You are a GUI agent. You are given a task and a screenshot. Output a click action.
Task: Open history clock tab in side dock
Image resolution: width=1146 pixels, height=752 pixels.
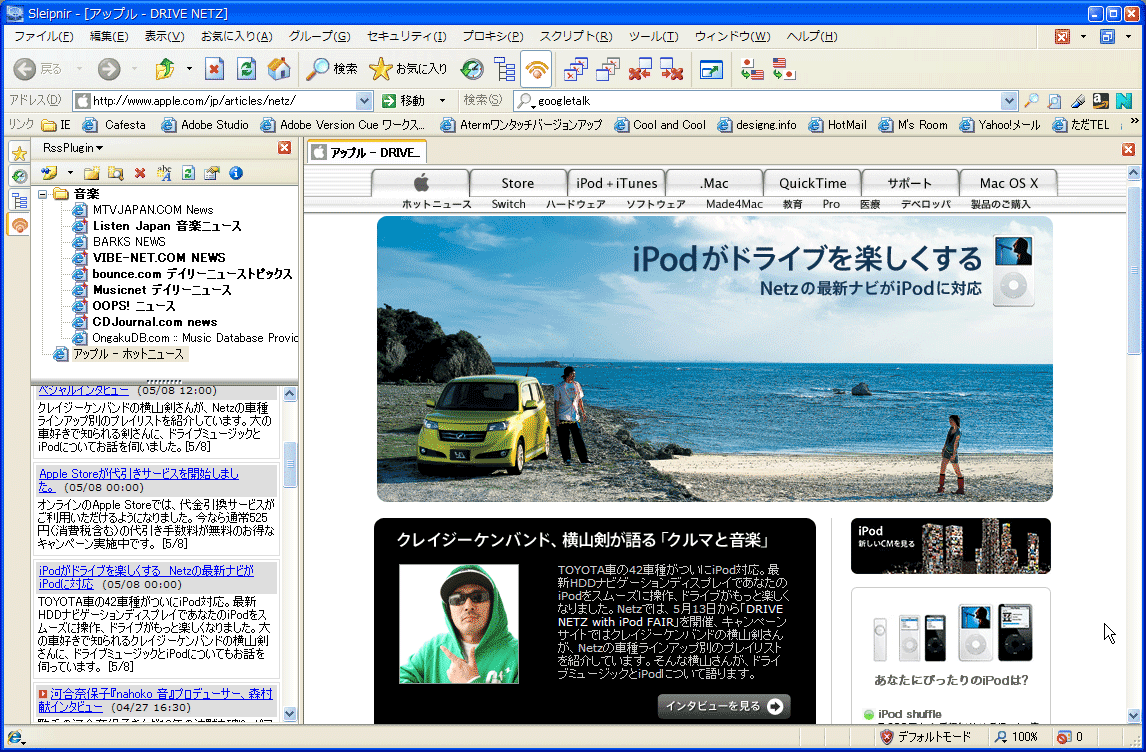click(19, 176)
